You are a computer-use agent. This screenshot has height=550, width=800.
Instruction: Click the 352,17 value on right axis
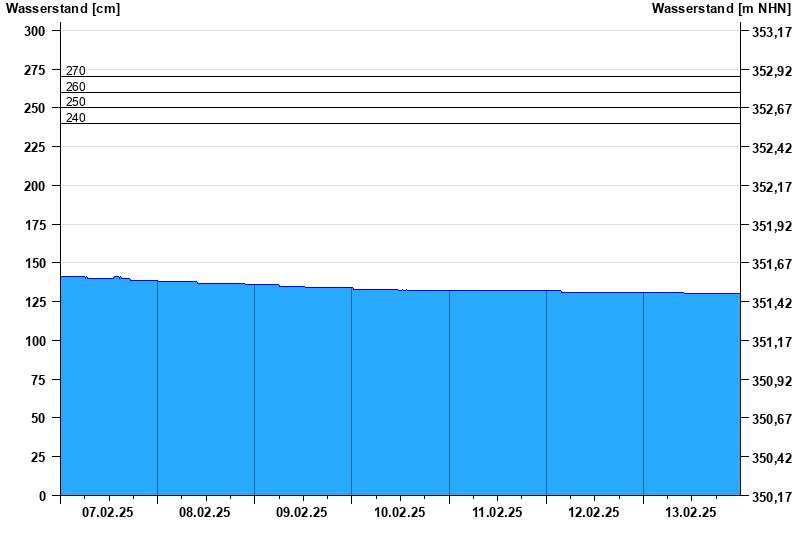(x=772, y=187)
